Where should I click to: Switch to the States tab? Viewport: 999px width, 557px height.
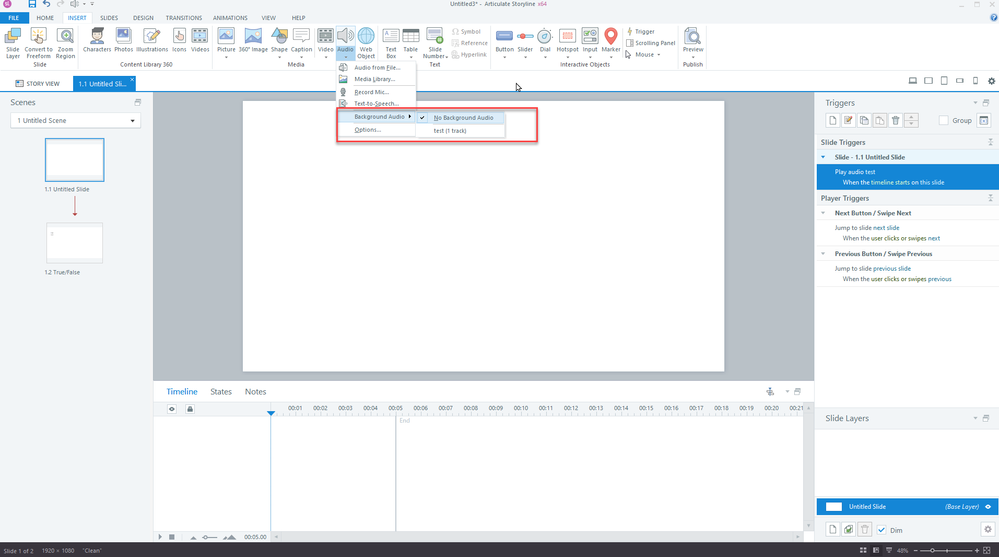(x=221, y=392)
